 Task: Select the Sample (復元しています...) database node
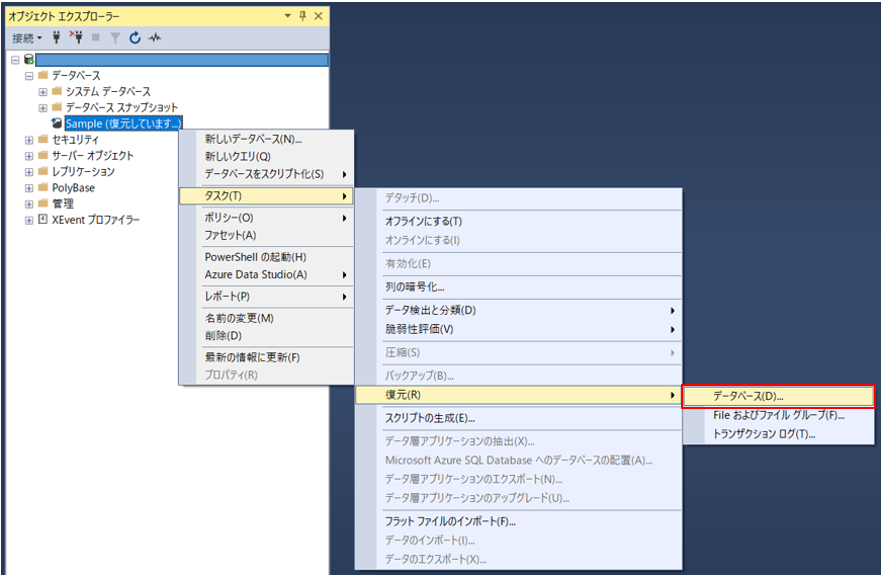[123, 123]
